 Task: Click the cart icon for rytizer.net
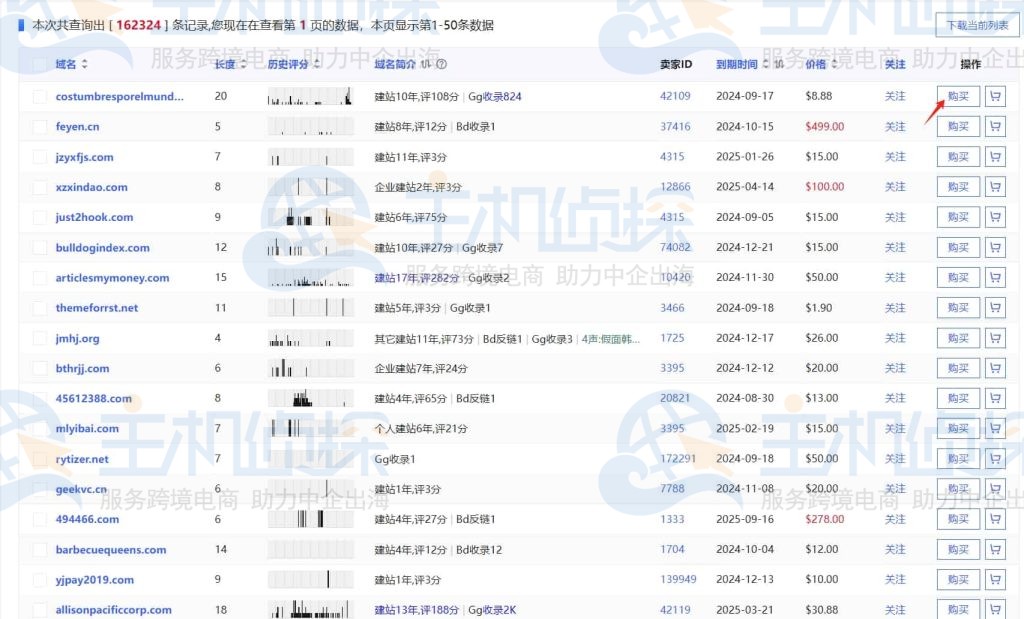[995, 458]
